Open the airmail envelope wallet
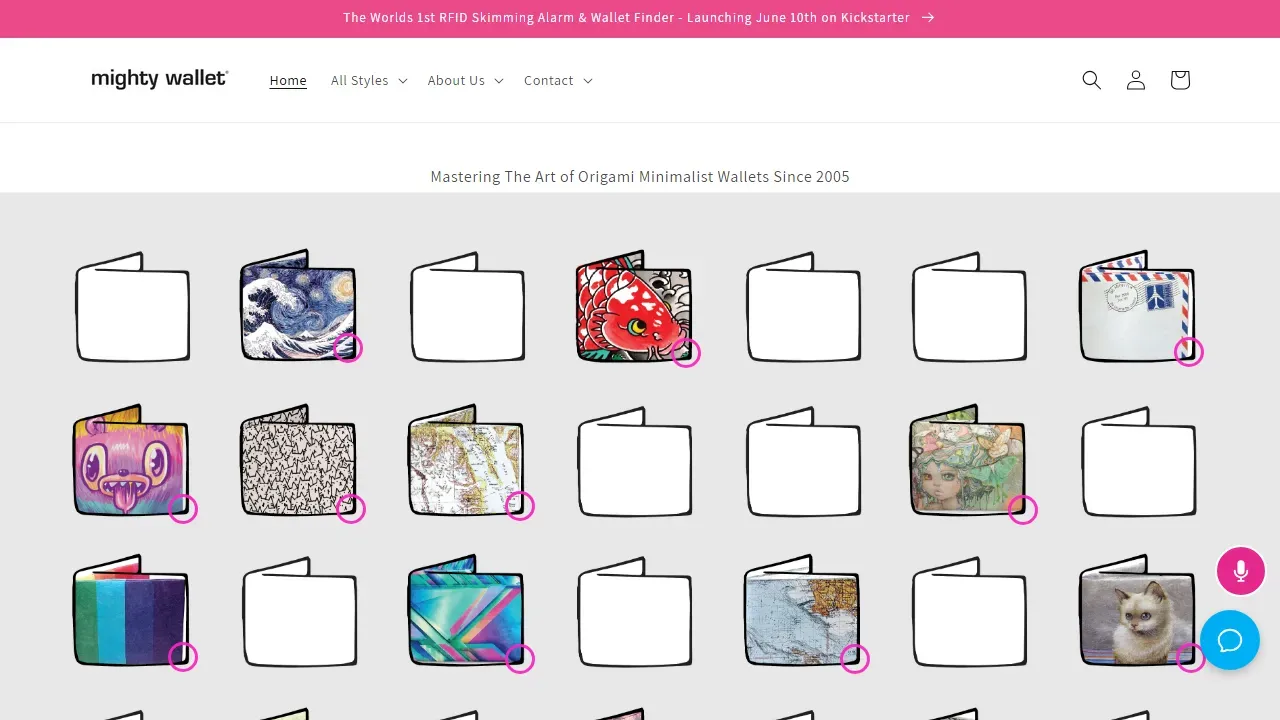This screenshot has height=720, width=1280. click(x=1138, y=306)
